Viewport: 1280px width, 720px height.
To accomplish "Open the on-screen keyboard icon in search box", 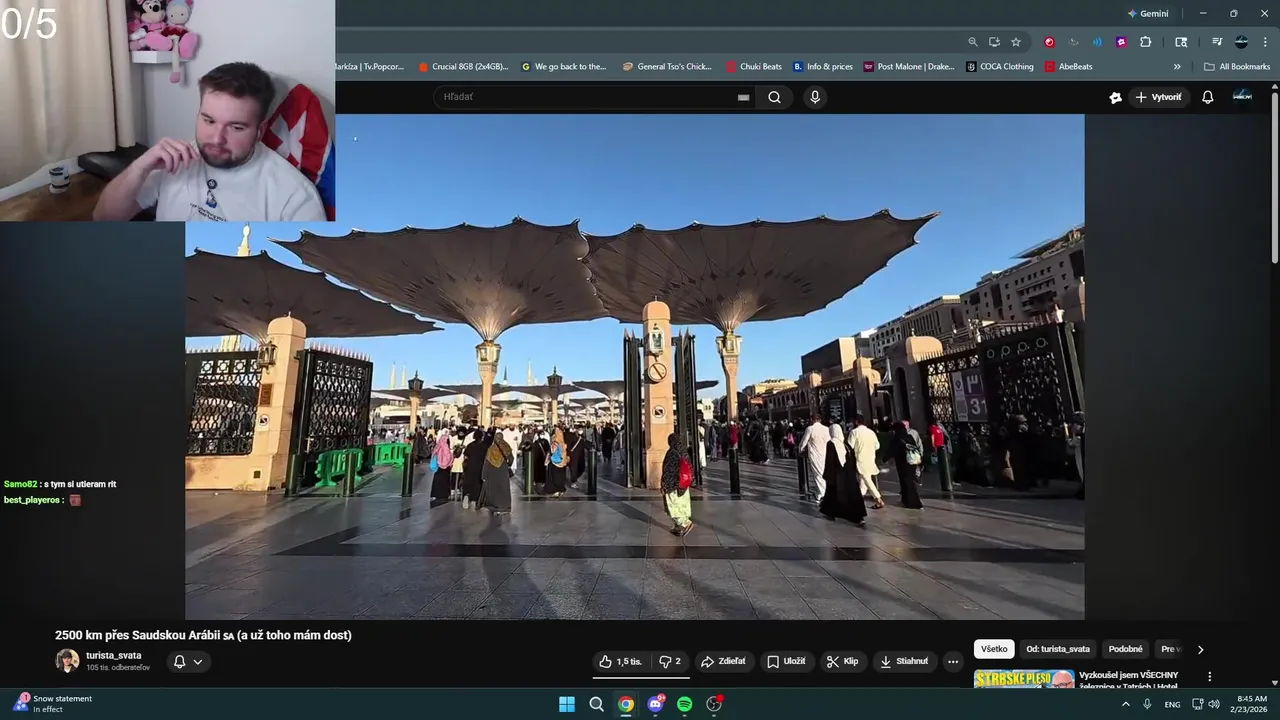I will pos(743,97).
